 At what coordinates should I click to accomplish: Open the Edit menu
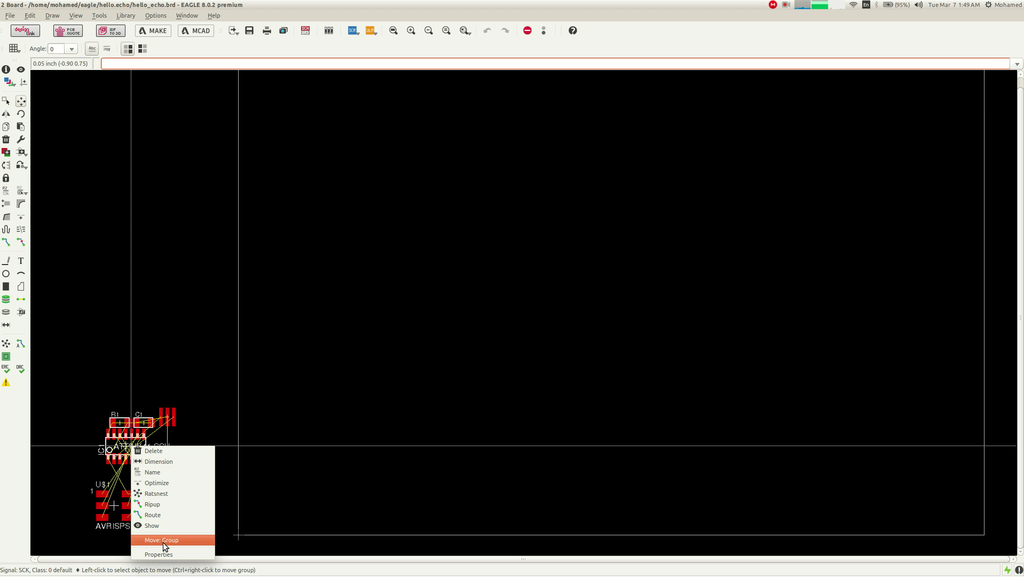[x=30, y=16]
